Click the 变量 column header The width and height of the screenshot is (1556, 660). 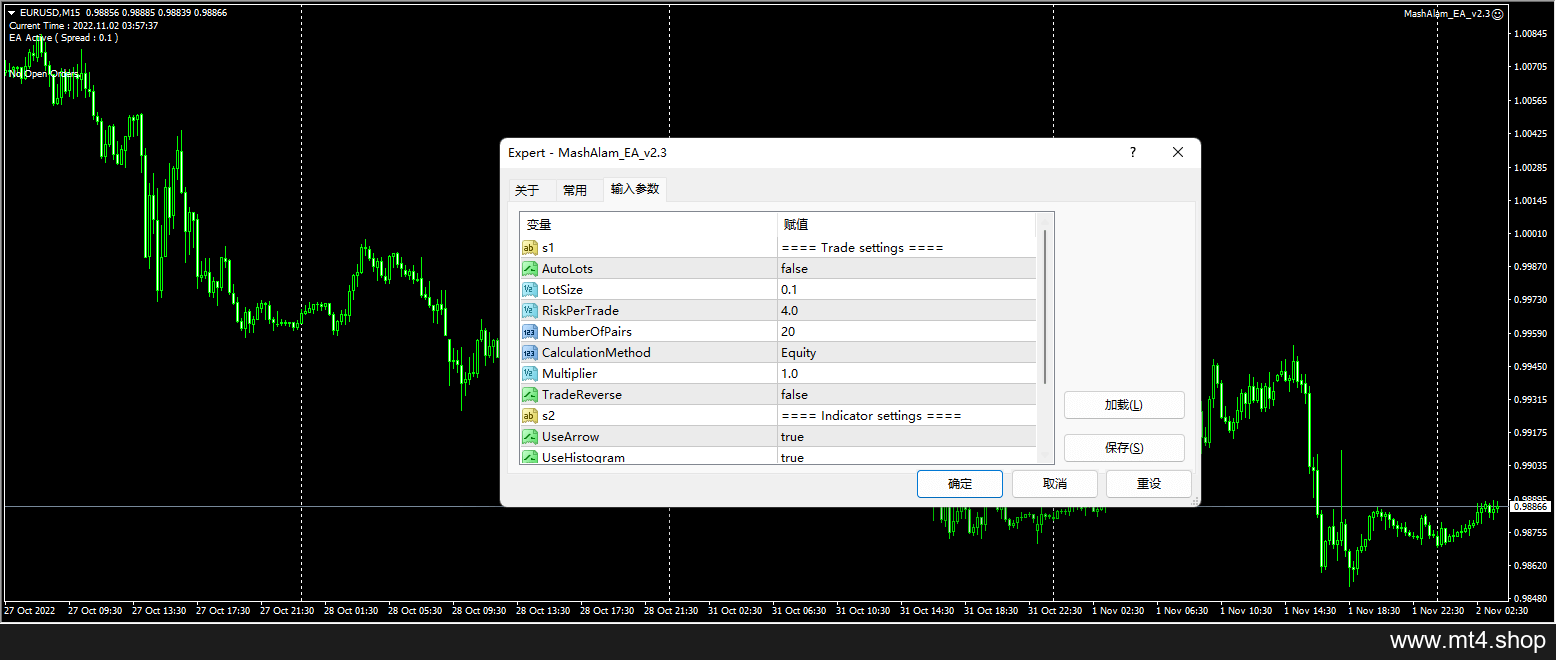point(648,225)
